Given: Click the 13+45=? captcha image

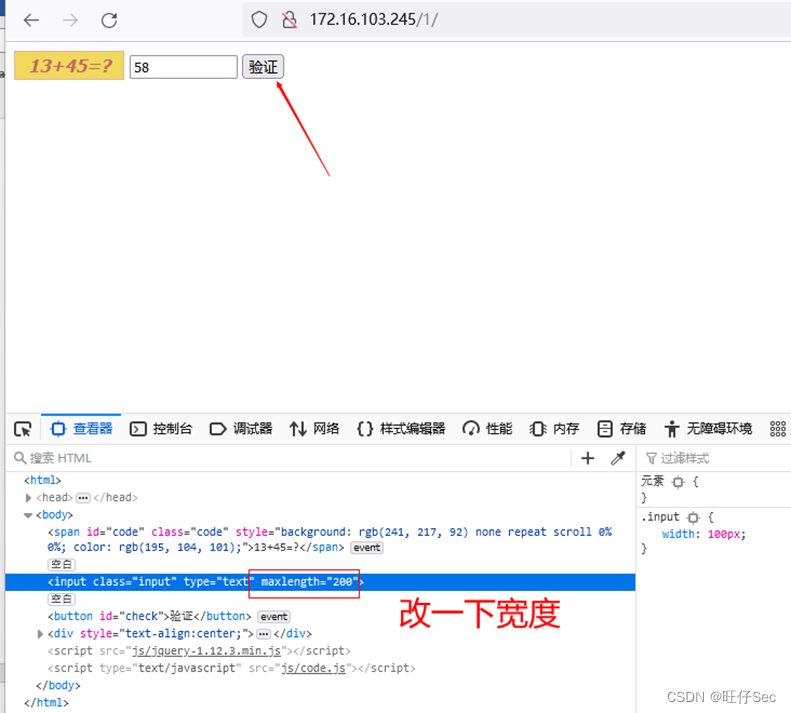Looking at the screenshot, I should [69, 66].
